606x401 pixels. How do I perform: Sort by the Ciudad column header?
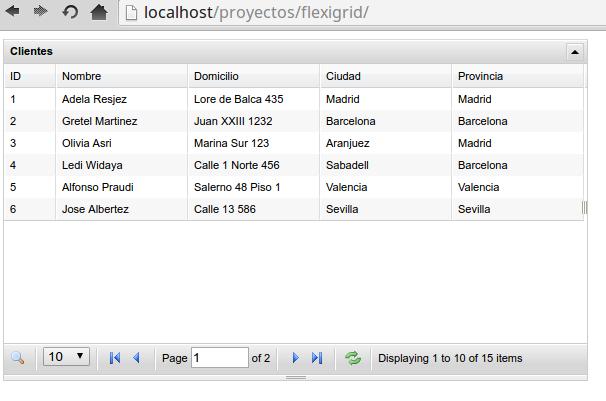point(343,76)
